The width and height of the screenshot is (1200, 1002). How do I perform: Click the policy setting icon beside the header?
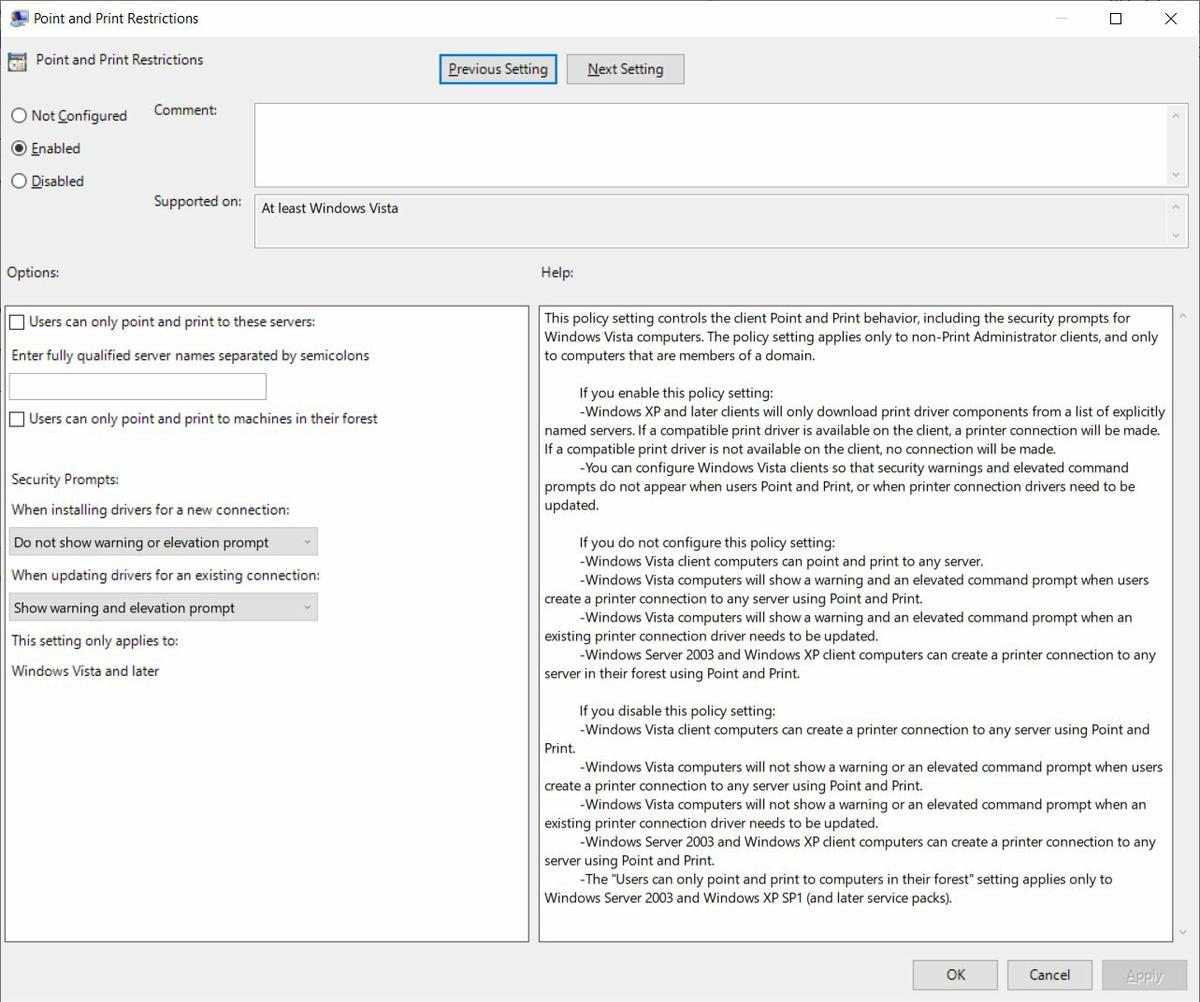tap(16, 61)
